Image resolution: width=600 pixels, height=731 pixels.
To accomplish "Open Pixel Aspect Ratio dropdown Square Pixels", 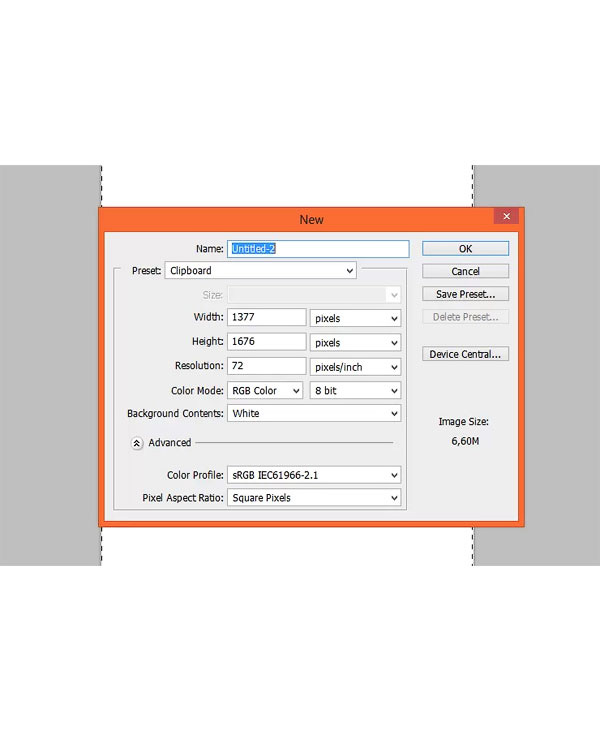I will click(x=314, y=497).
